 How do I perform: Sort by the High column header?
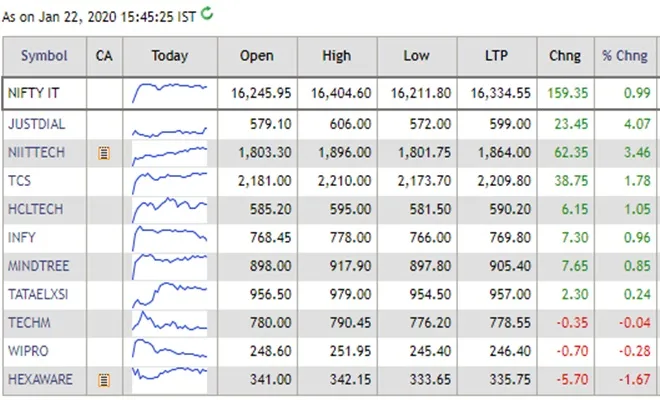coord(337,57)
